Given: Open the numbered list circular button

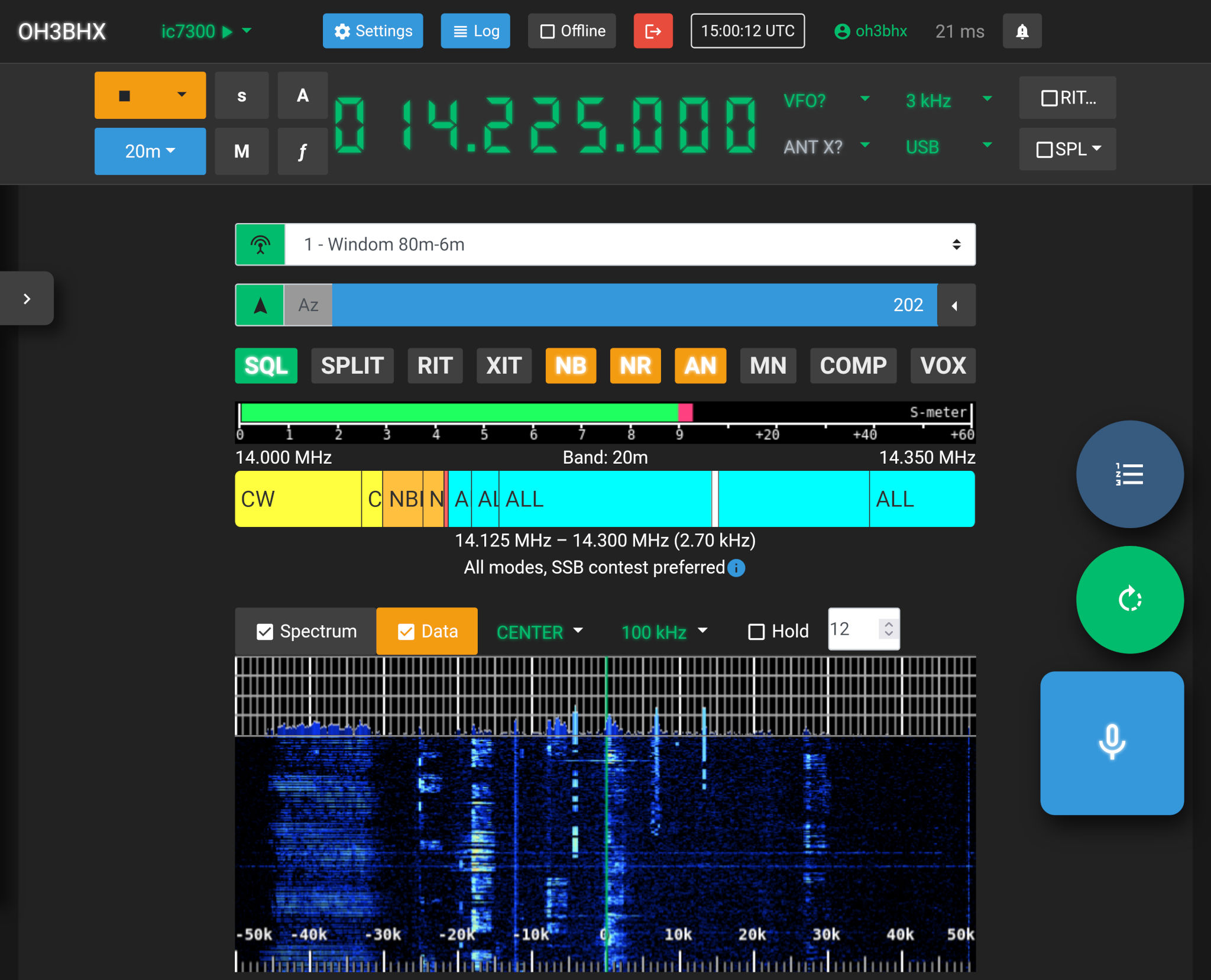Looking at the screenshot, I should tap(1130, 474).
